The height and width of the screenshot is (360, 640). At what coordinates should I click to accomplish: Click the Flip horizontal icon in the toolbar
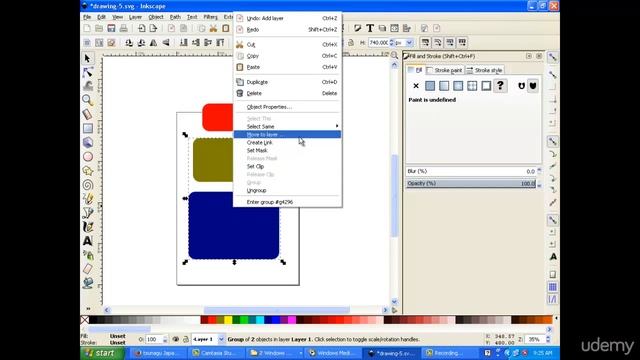click(x=153, y=42)
